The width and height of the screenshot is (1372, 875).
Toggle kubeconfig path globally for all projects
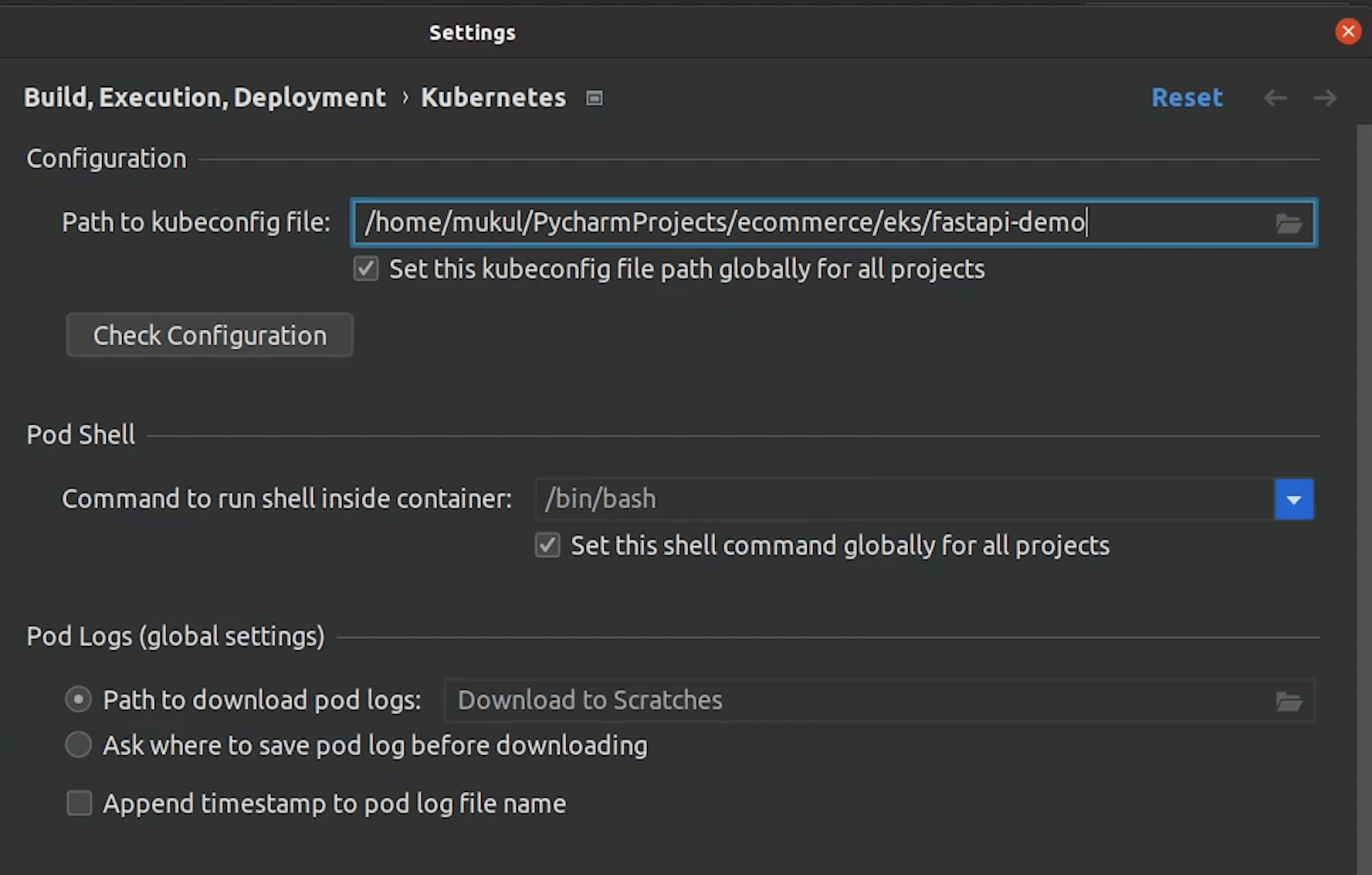(x=366, y=269)
